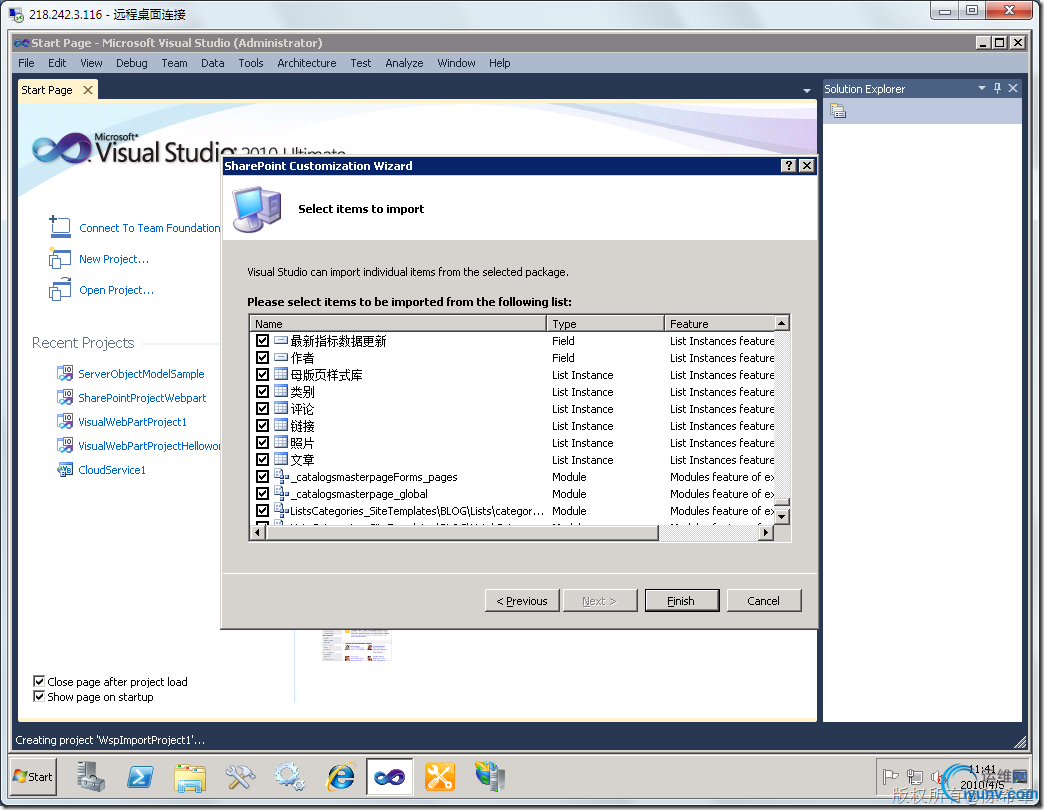The width and height of the screenshot is (1044, 810).
Task: Click the Previous button in wizard
Action: tap(522, 600)
